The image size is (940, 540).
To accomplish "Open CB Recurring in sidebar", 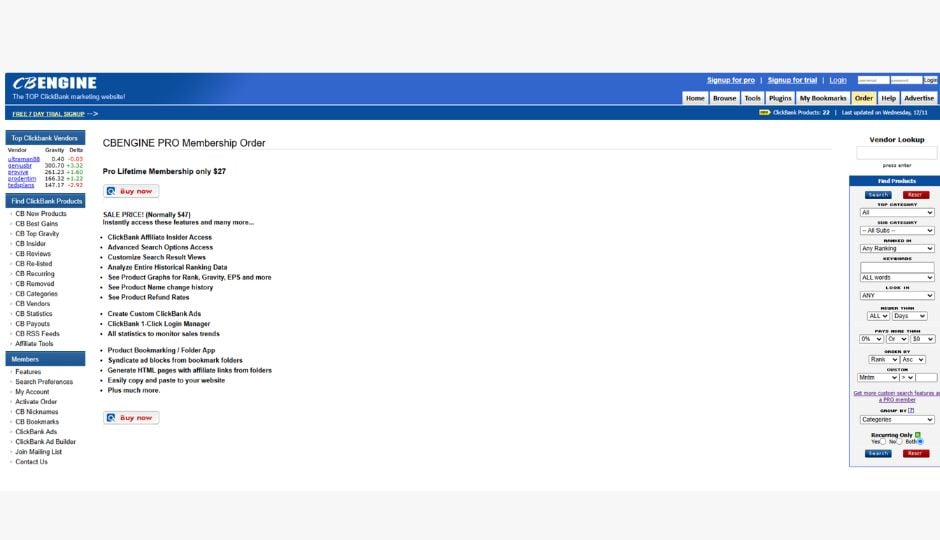I will coord(35,274).
